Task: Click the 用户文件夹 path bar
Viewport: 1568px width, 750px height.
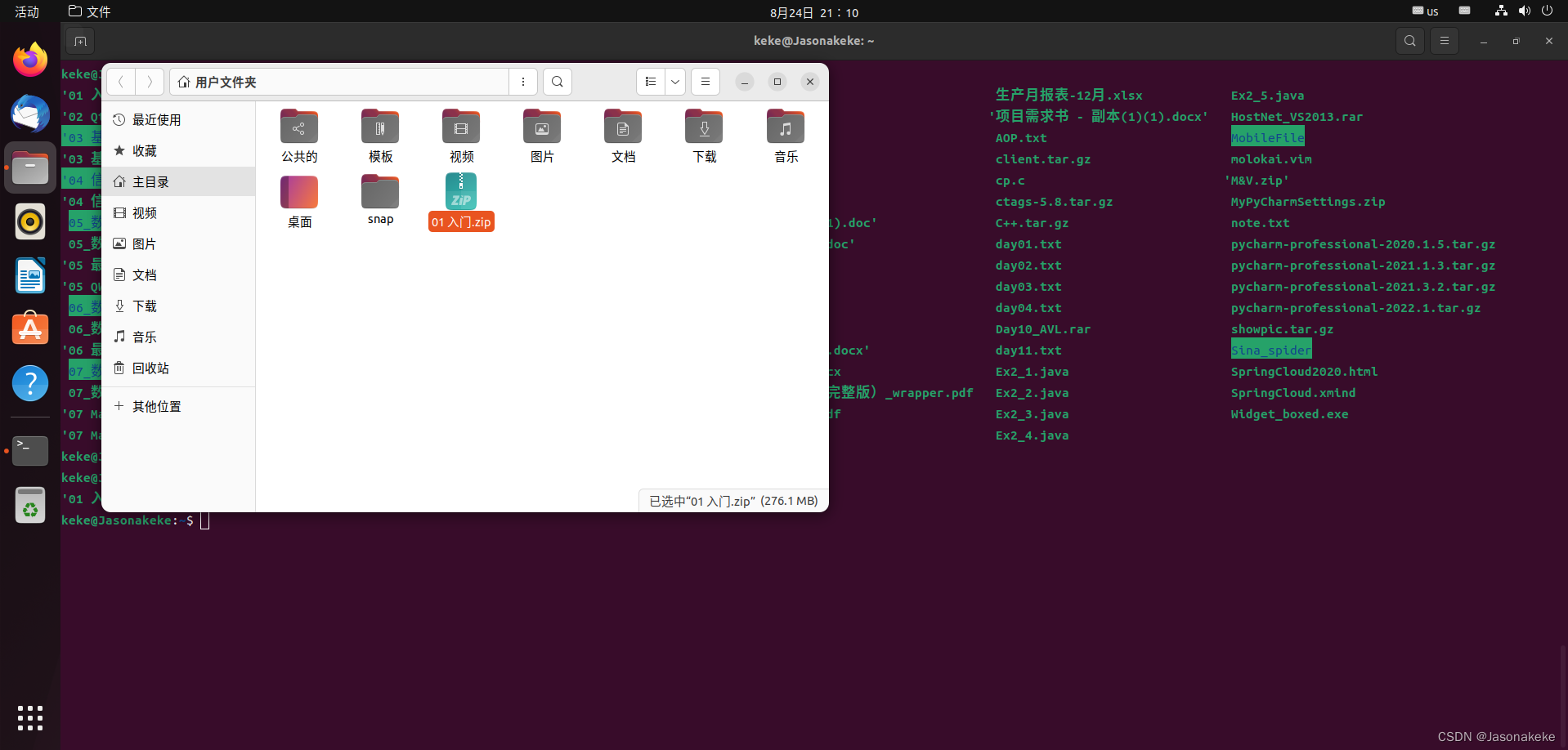Action: tap(339, 82)
